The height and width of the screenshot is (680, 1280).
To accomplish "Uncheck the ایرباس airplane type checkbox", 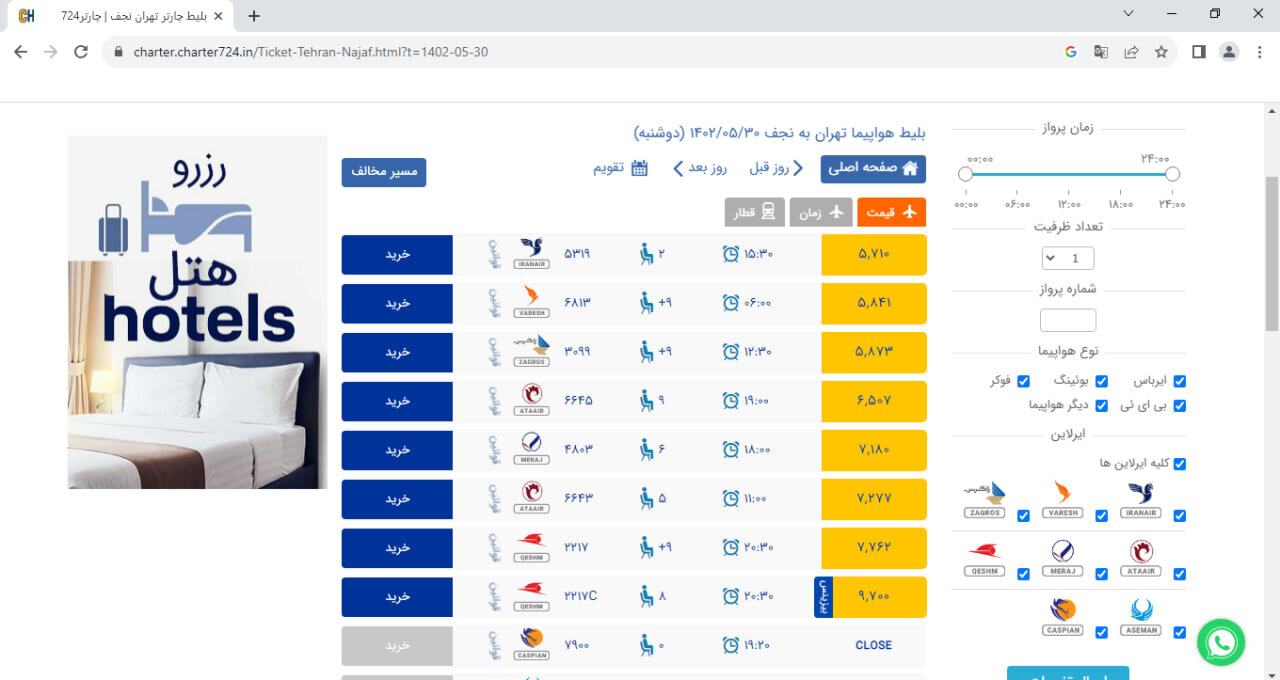I will [x=1179, y=381].
